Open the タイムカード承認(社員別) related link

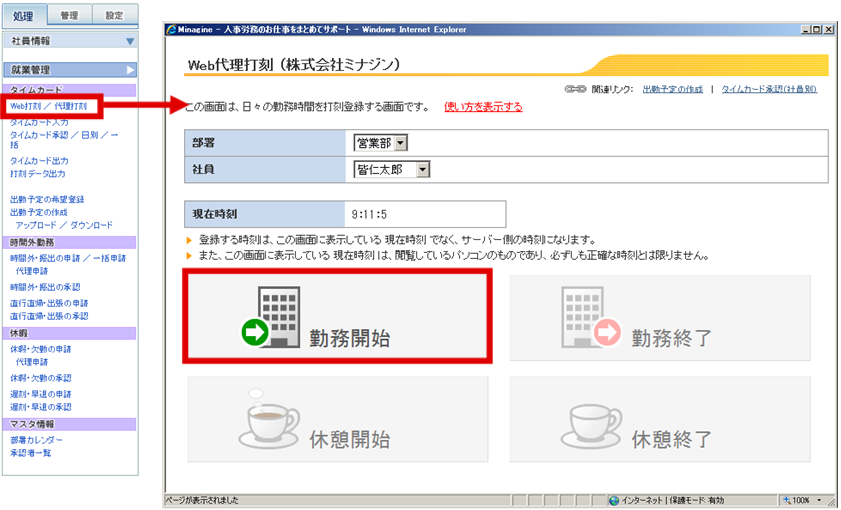[769, 89]
